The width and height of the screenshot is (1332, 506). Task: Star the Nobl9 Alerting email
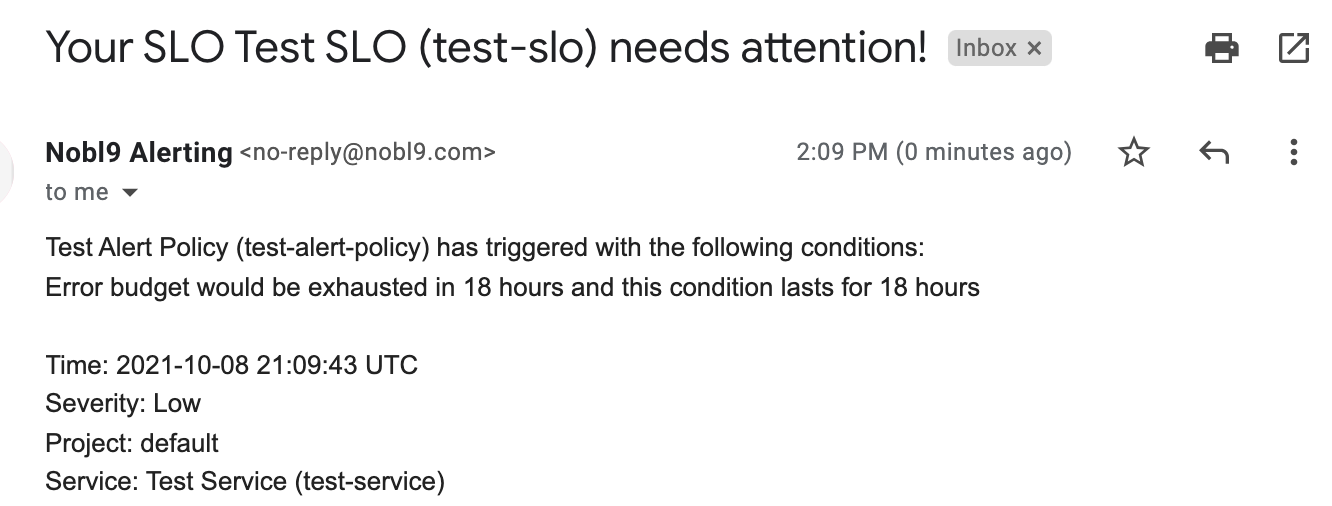point(1134,153)
